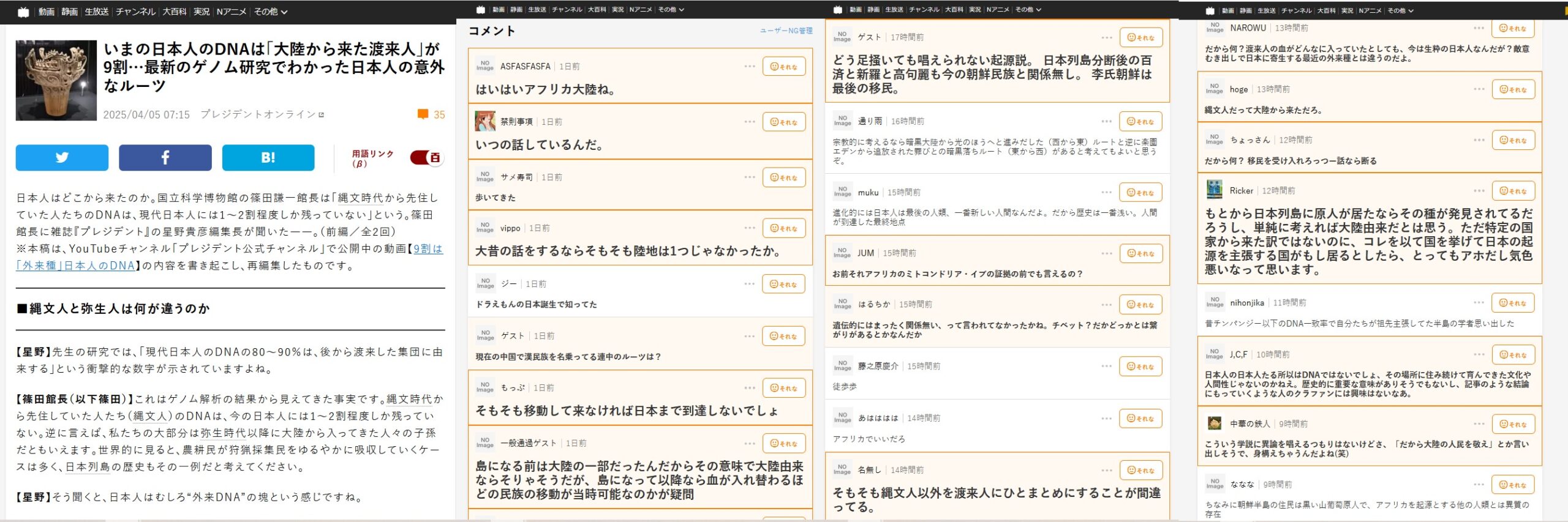This screenshot has height=522, width=1568.
Task: Open the three-dot menu on muku's comment
Action: point(1106,192)
